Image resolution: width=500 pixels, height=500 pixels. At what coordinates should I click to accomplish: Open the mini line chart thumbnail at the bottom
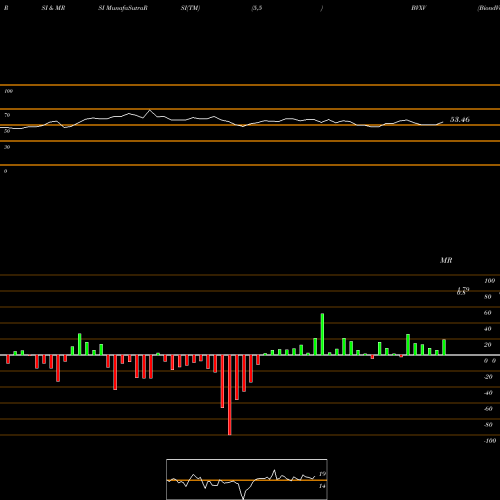tap(247, 479)
